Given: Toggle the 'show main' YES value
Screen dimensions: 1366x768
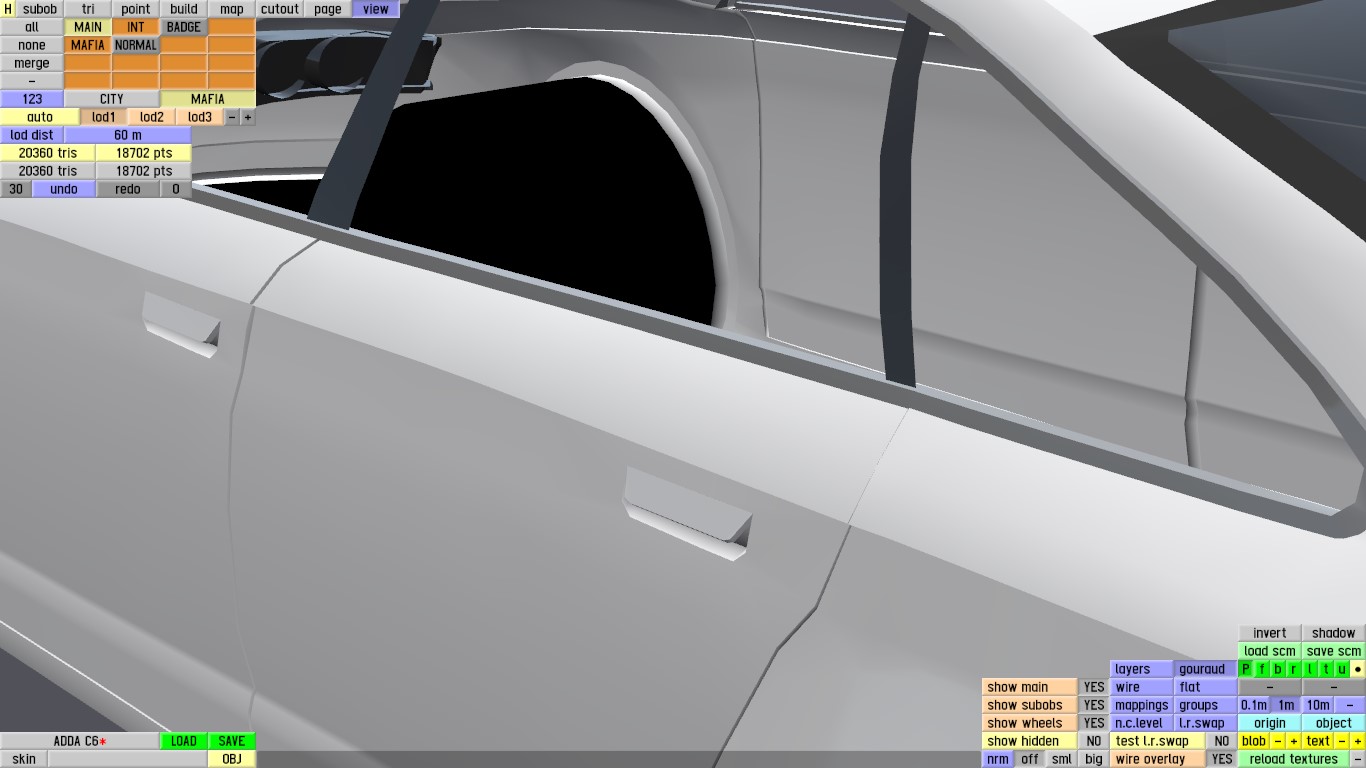Looking at the screenshot, I should pos(1094,687).
